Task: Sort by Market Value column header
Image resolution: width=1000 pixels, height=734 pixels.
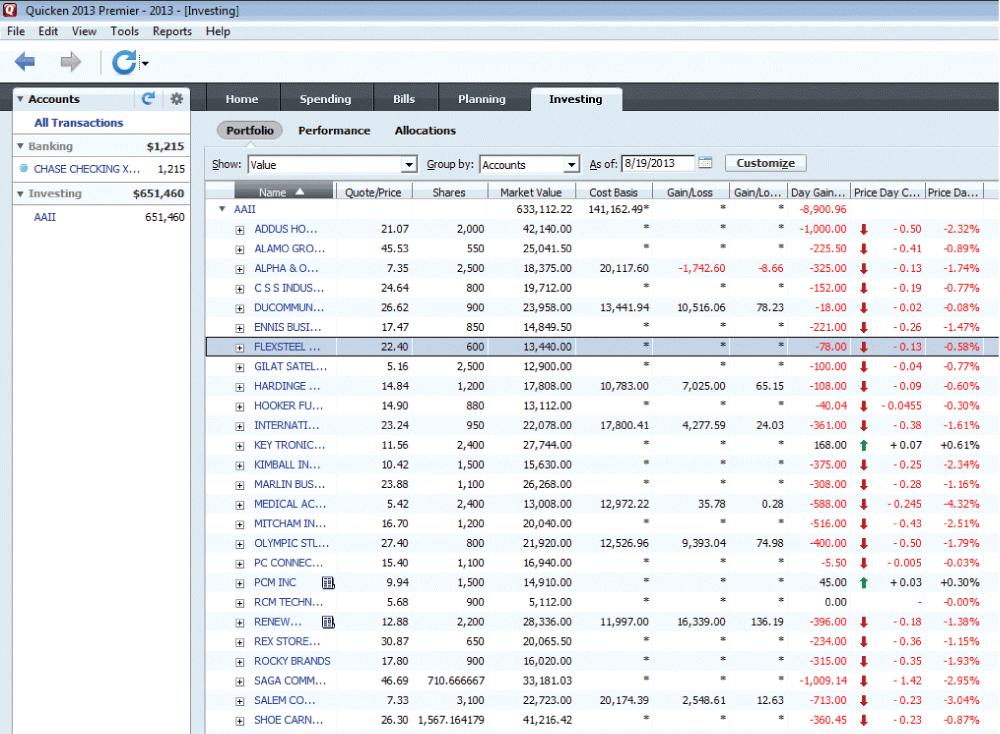Action: point(531,192)
